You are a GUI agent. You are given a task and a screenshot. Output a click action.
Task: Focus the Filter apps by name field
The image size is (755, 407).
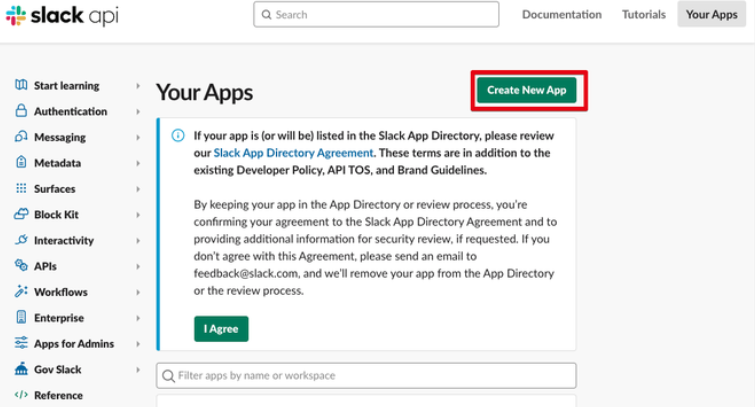(366, 376)
